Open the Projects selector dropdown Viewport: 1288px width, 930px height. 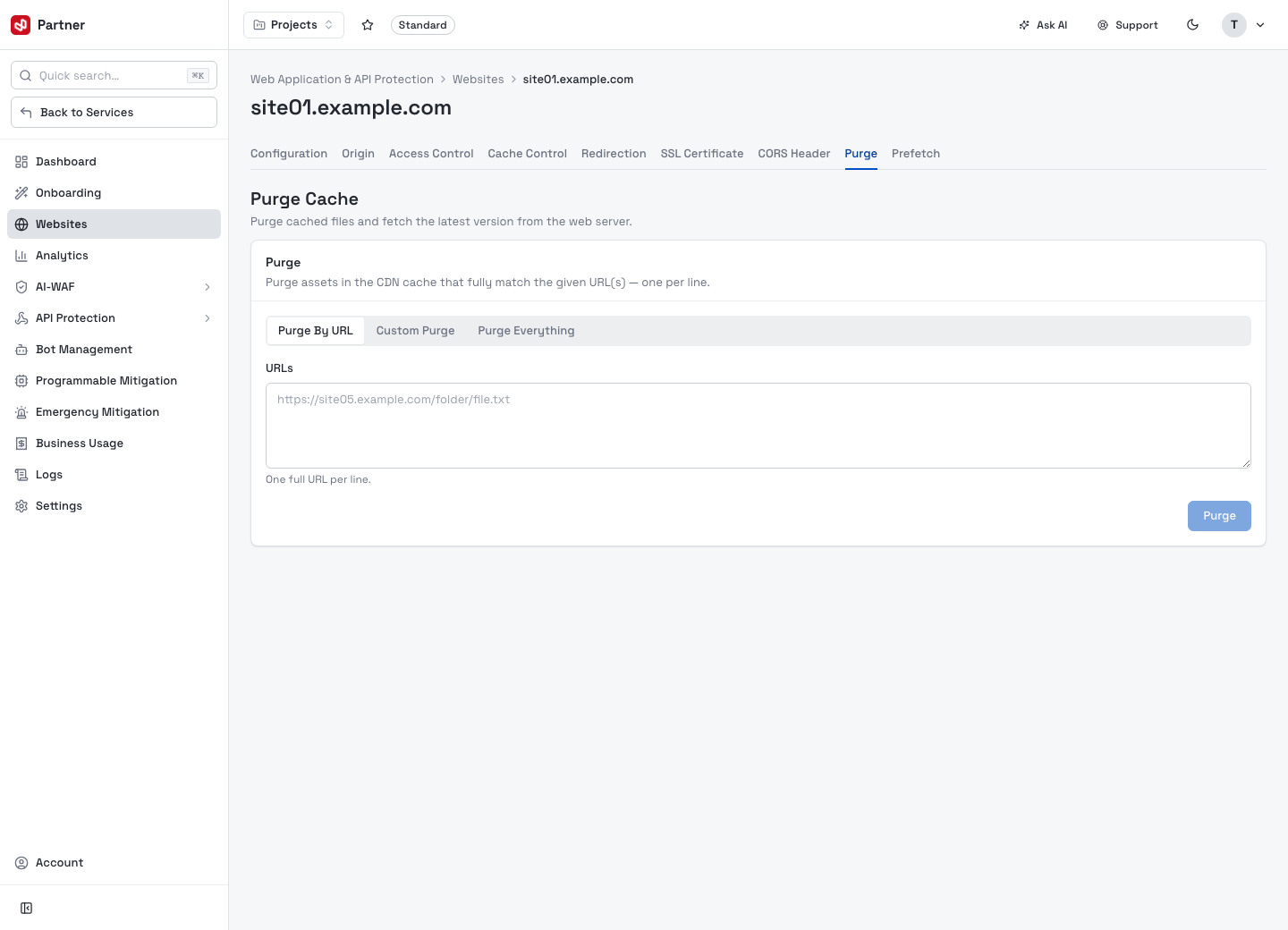coord(293,25)
